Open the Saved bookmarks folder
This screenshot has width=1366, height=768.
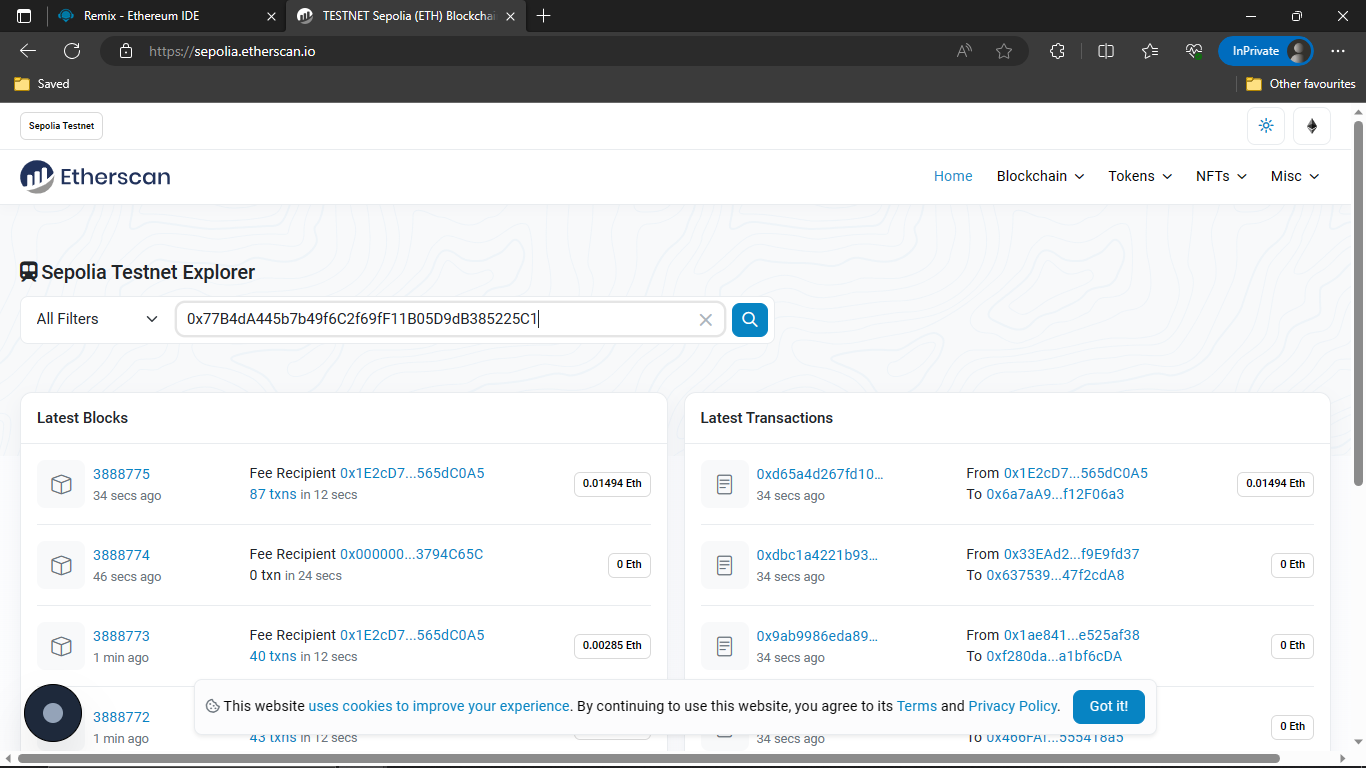[42, 84]
